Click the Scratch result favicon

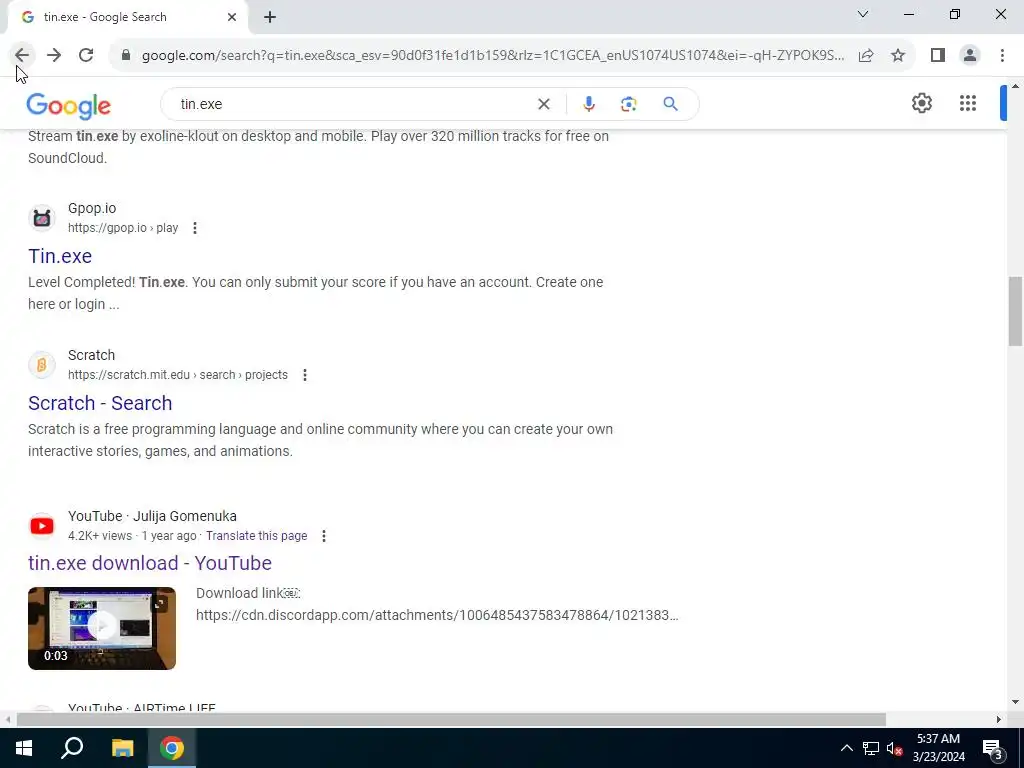pyautogui.click(x=42, y=365)
